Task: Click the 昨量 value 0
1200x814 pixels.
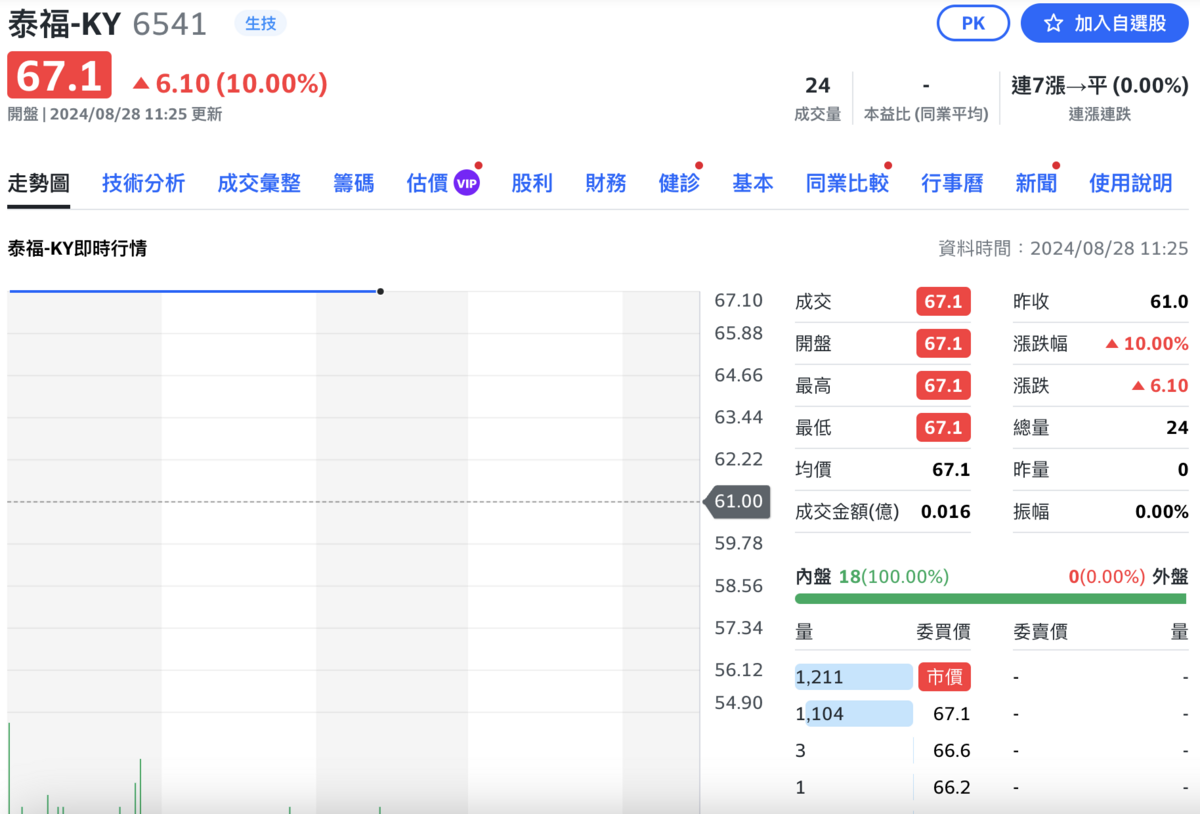Action: (x=1183, y=470)
